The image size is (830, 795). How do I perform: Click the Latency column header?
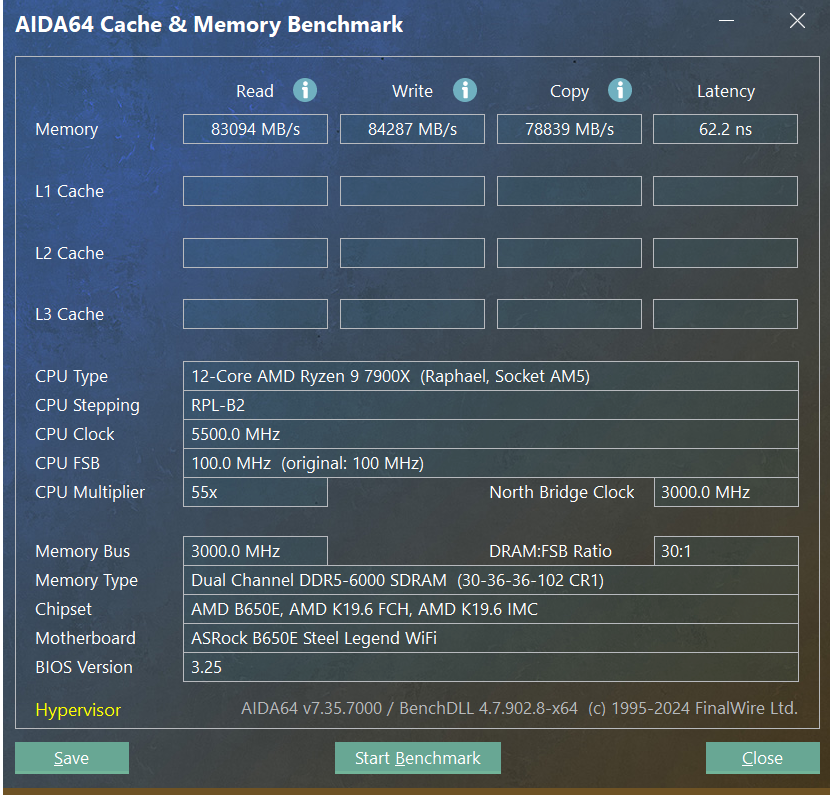(x=726, y=92)
